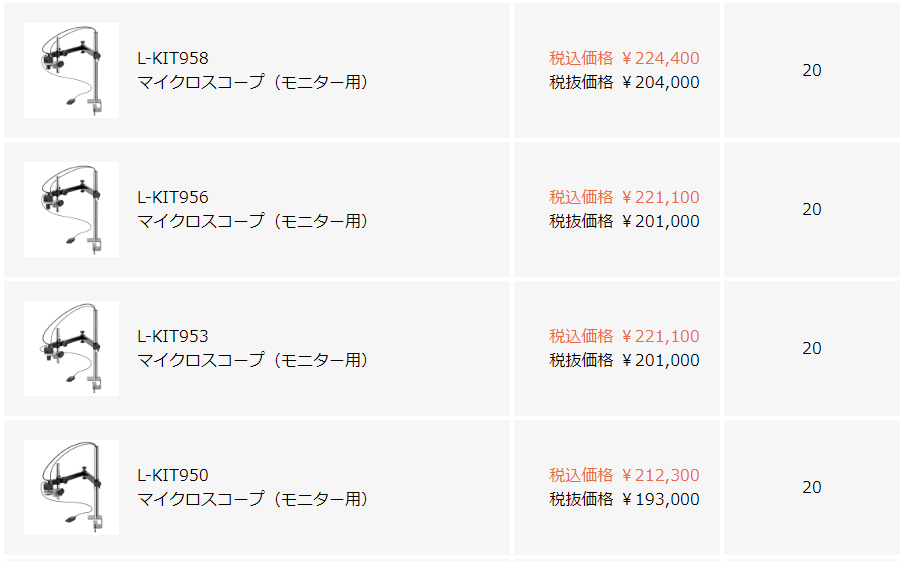
Task: Click the マイクロスコープ description under L-KIT958
Action: (x=253, y=82)
